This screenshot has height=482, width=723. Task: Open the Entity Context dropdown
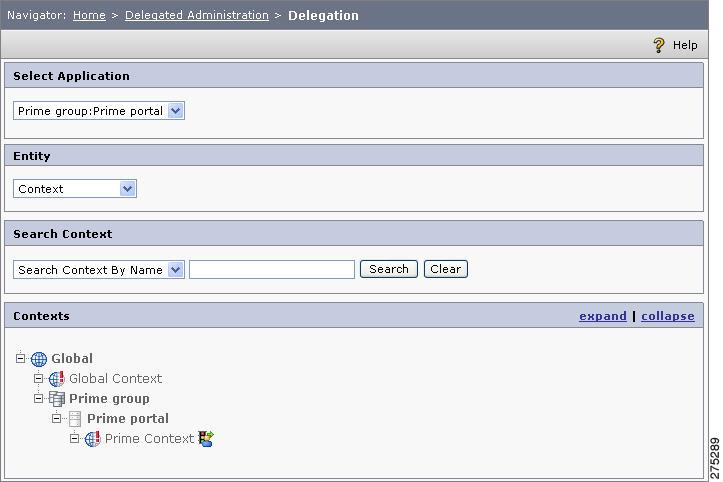point(75,189)
